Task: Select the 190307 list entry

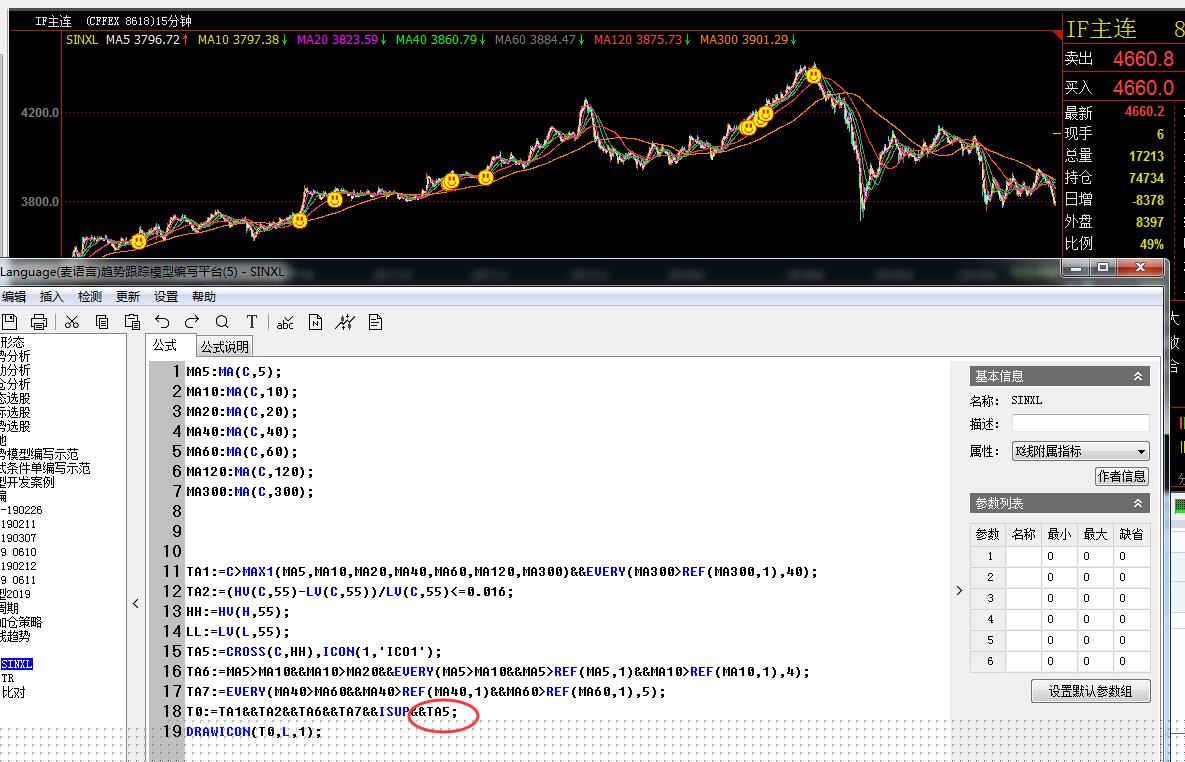Action: click(18, 538)
